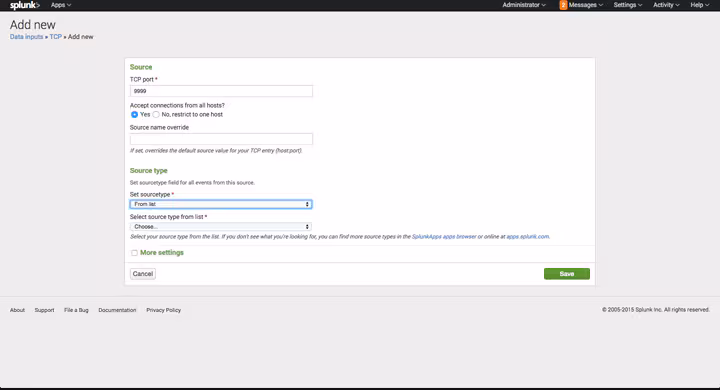Go to TCP breadcrumb link
The width and height of the screenshot is (720, 390).
[56, 37]
